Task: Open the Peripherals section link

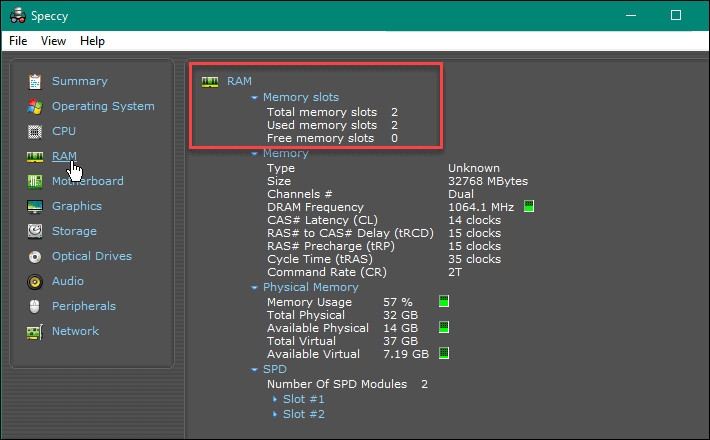Action: 84,306
